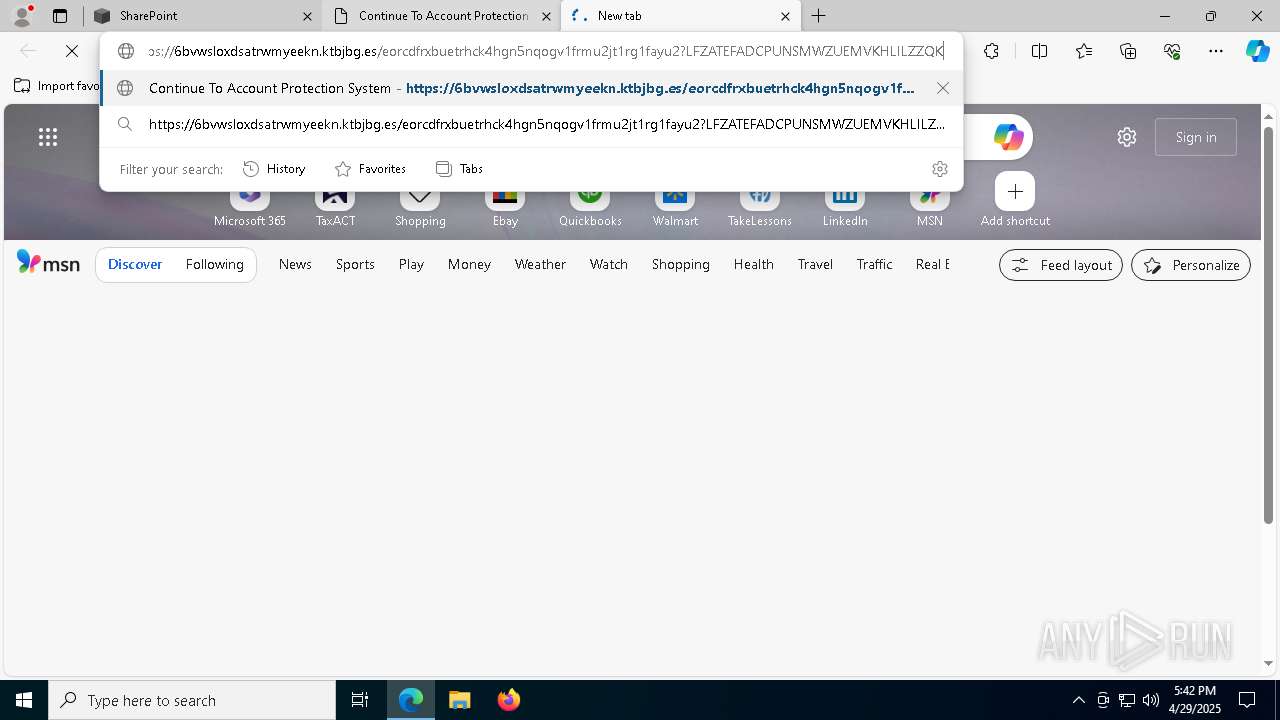
Task: Show hidden system tray icons
Action: coord(1078,700)
